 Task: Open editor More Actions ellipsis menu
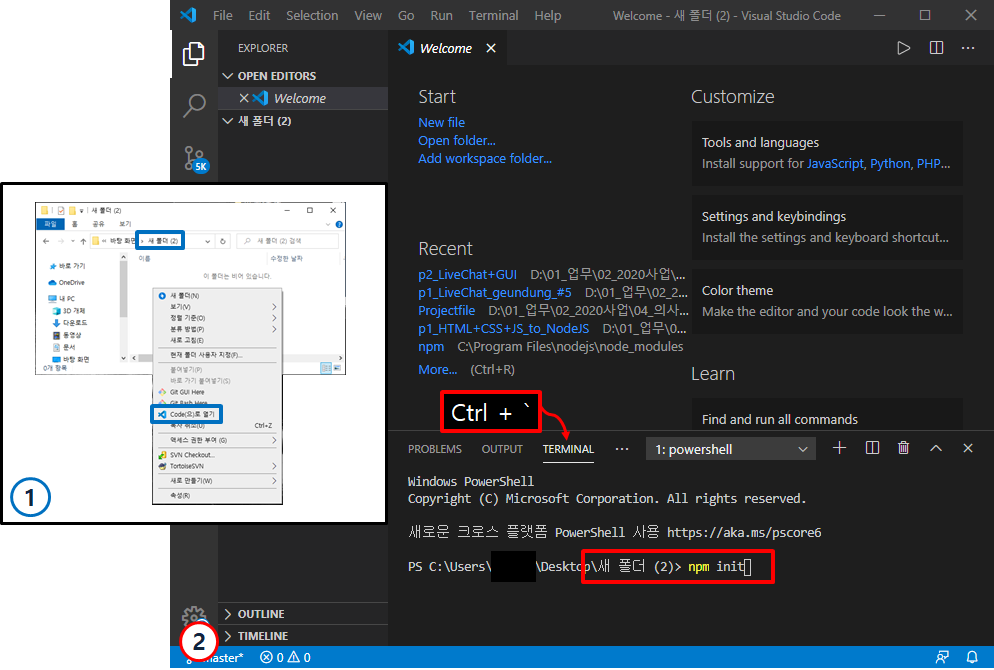pyautogui.click(x=968, y=48)
